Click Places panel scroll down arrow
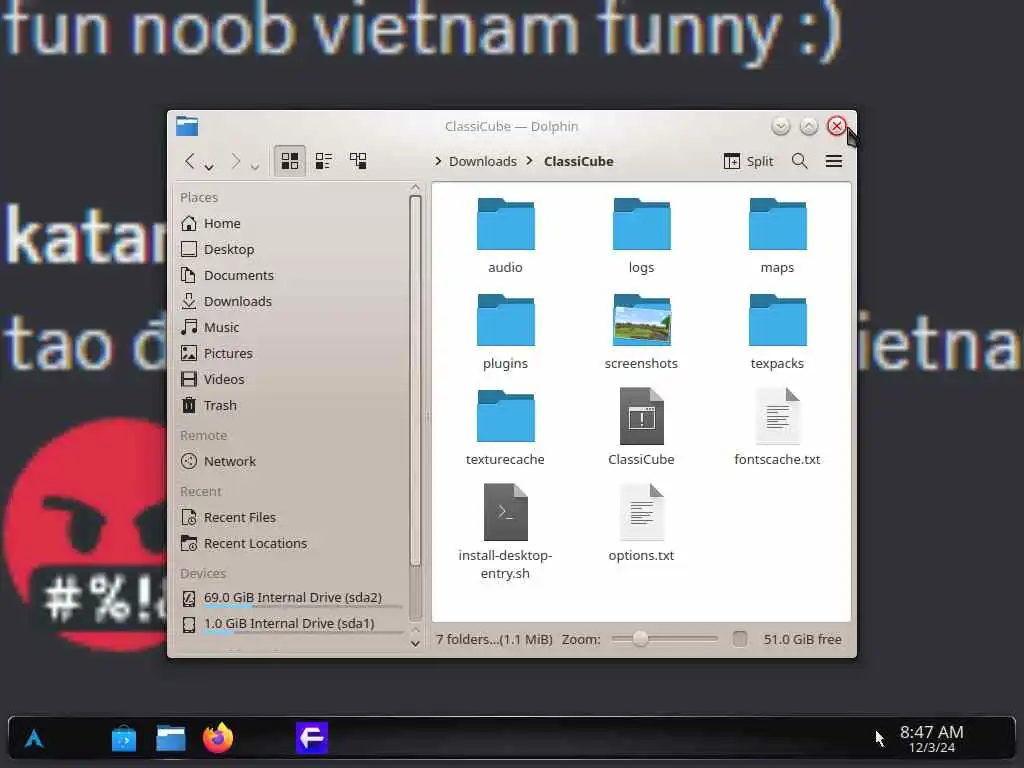Image resolution: width=1024 pixels, height=768 pixels. pyautogui.click(x=415, y=644)
